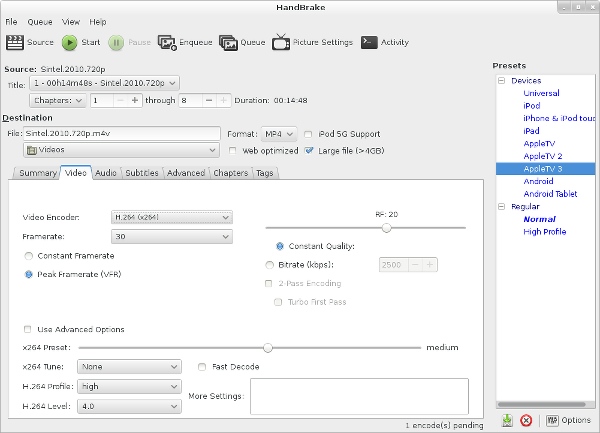Open Picture Settings from the toolbar
The height and width of the screenshot is (433, 600).
[282, 42]
